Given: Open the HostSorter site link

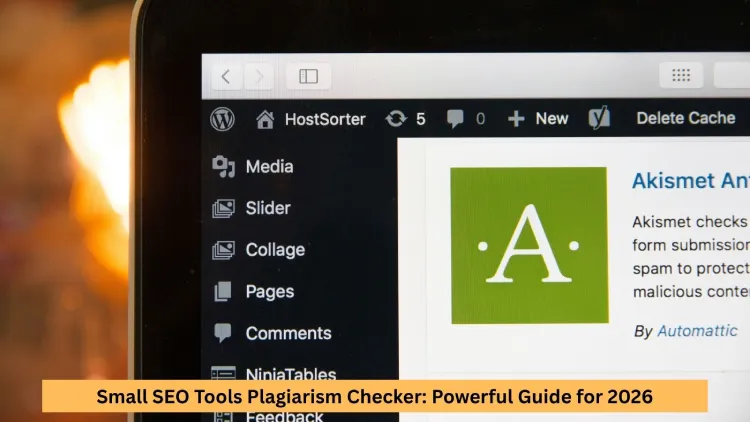Looking at the screenshot, I should (325, 119).
